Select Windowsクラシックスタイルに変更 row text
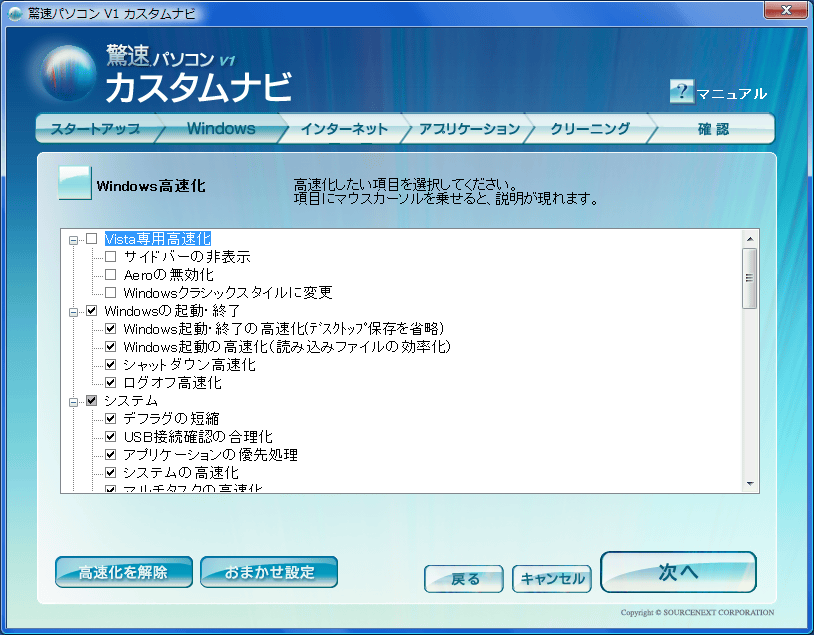This screenshot has height=635, width=814. 228,293
